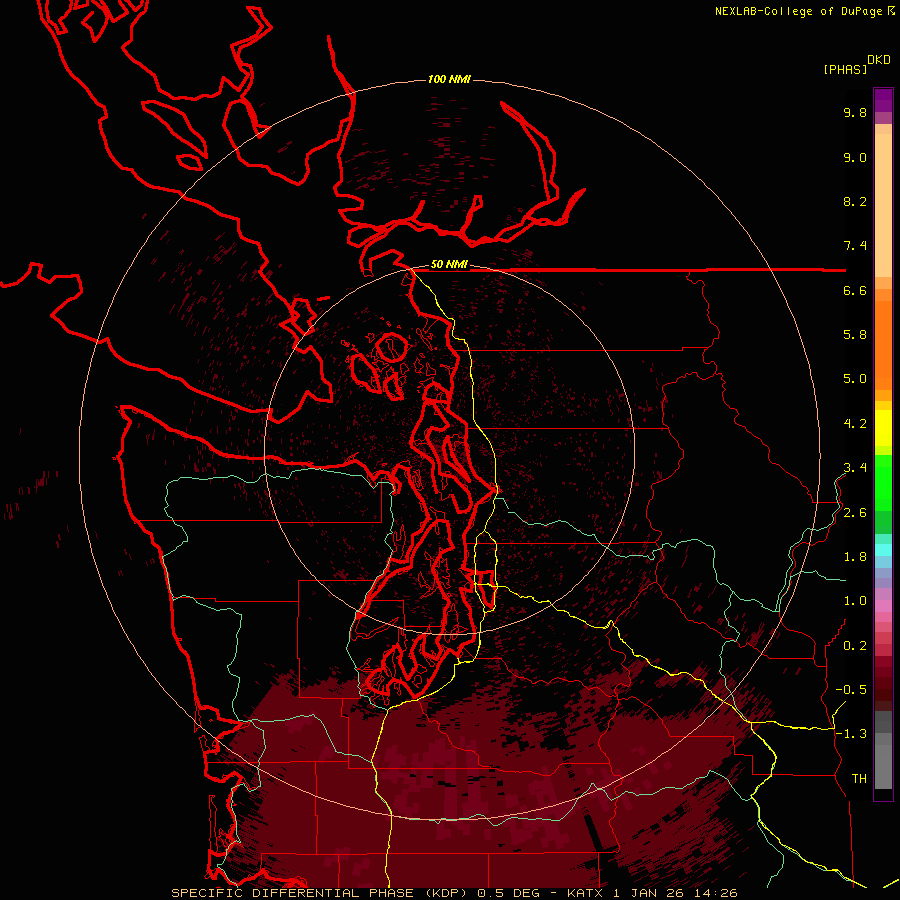Click the DKD product label

click(879, 60)
